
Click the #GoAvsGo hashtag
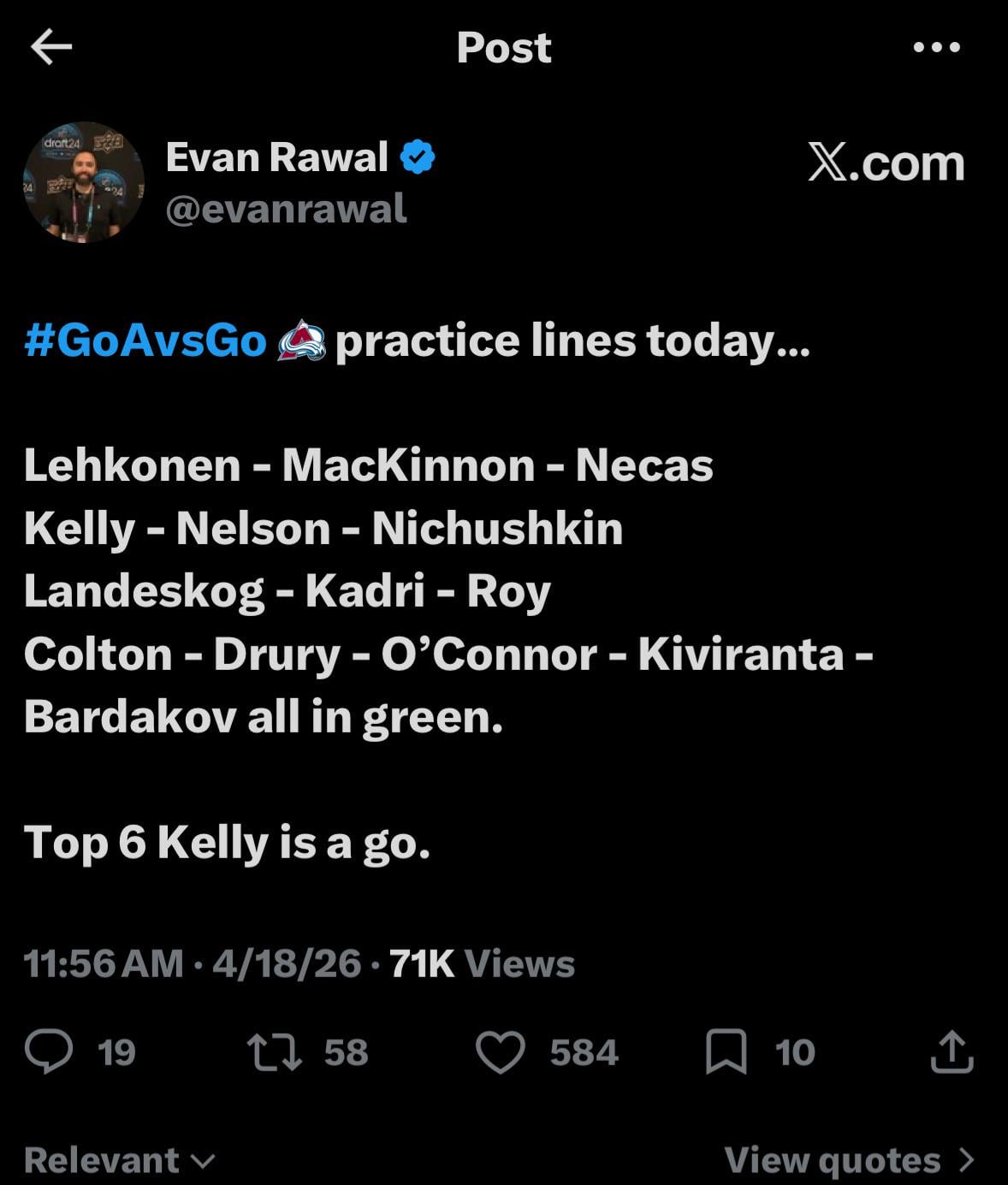point(145,341)
